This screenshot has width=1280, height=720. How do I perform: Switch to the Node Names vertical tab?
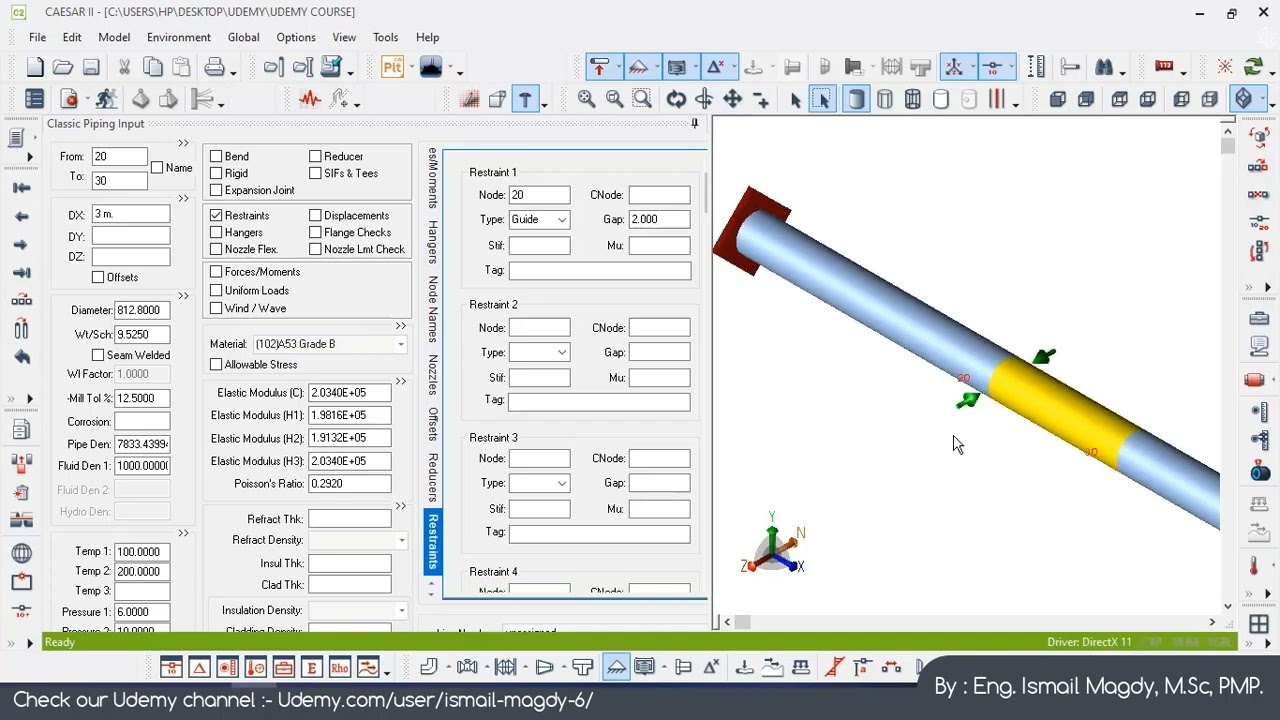tap(432, 309)
